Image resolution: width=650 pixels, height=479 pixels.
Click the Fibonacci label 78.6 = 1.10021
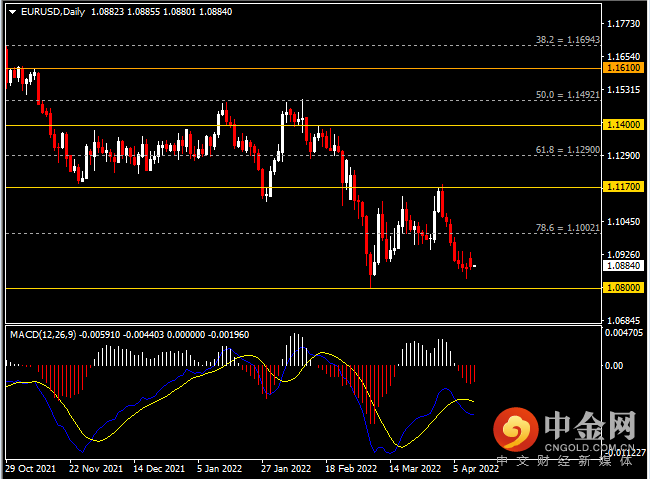pos(568,228)
